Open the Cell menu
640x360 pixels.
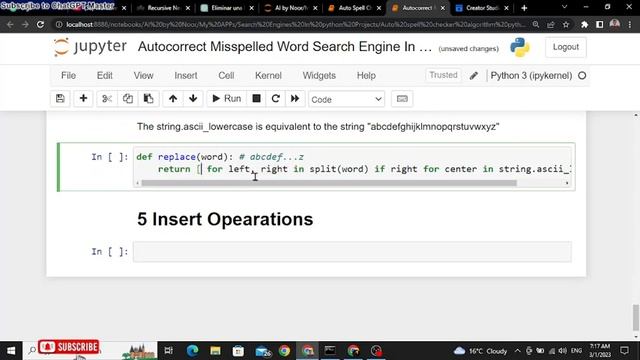click(x=226, y=76)
